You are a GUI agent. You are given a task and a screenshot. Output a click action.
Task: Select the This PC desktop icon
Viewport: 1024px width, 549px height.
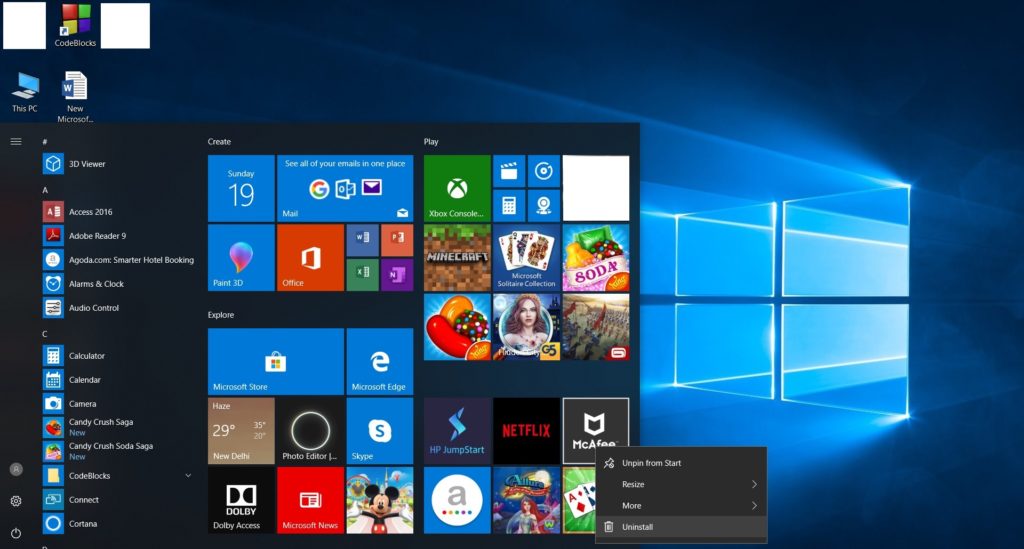[25, 93]
